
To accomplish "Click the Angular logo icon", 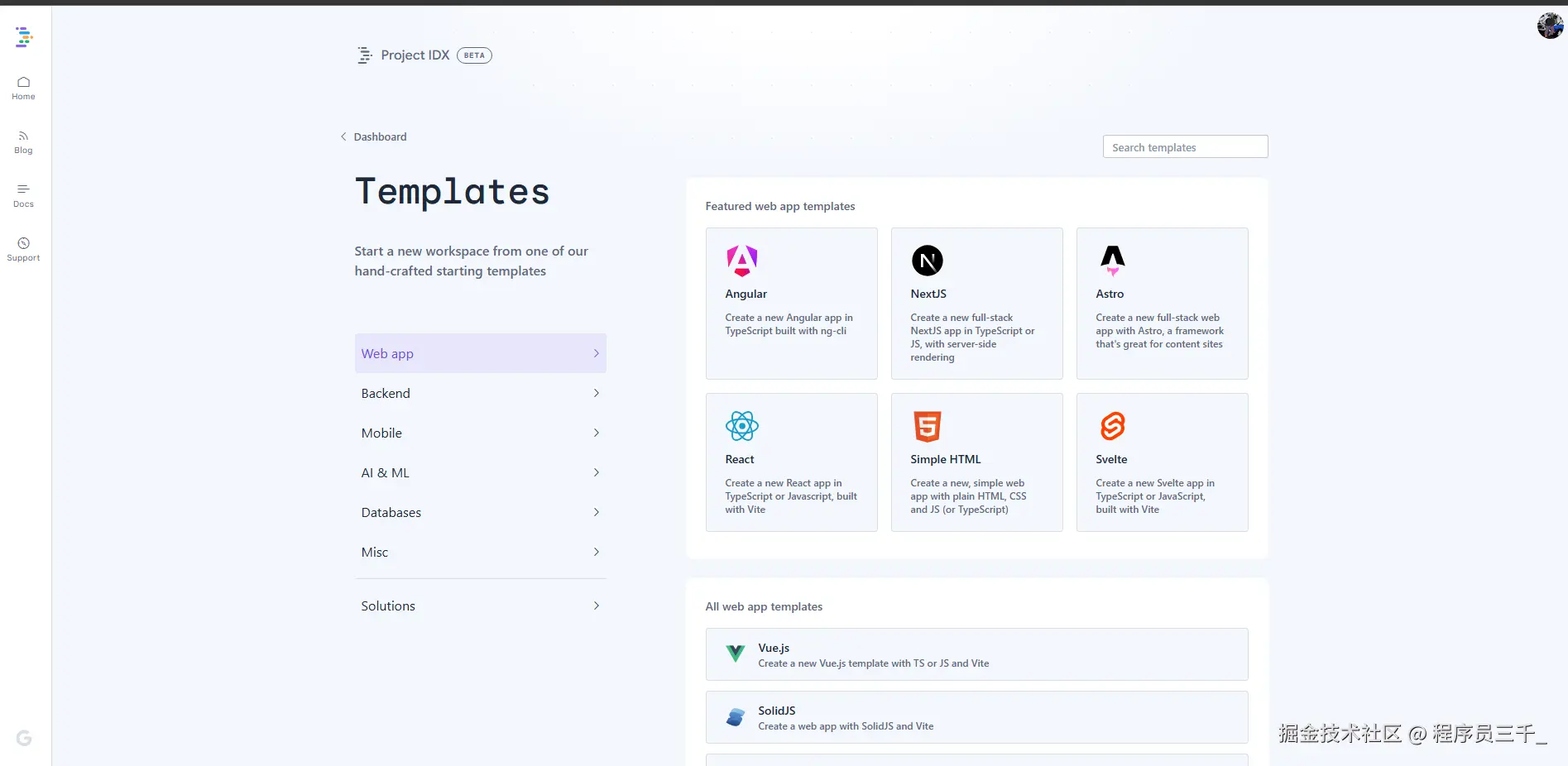I will click(742, 261).
